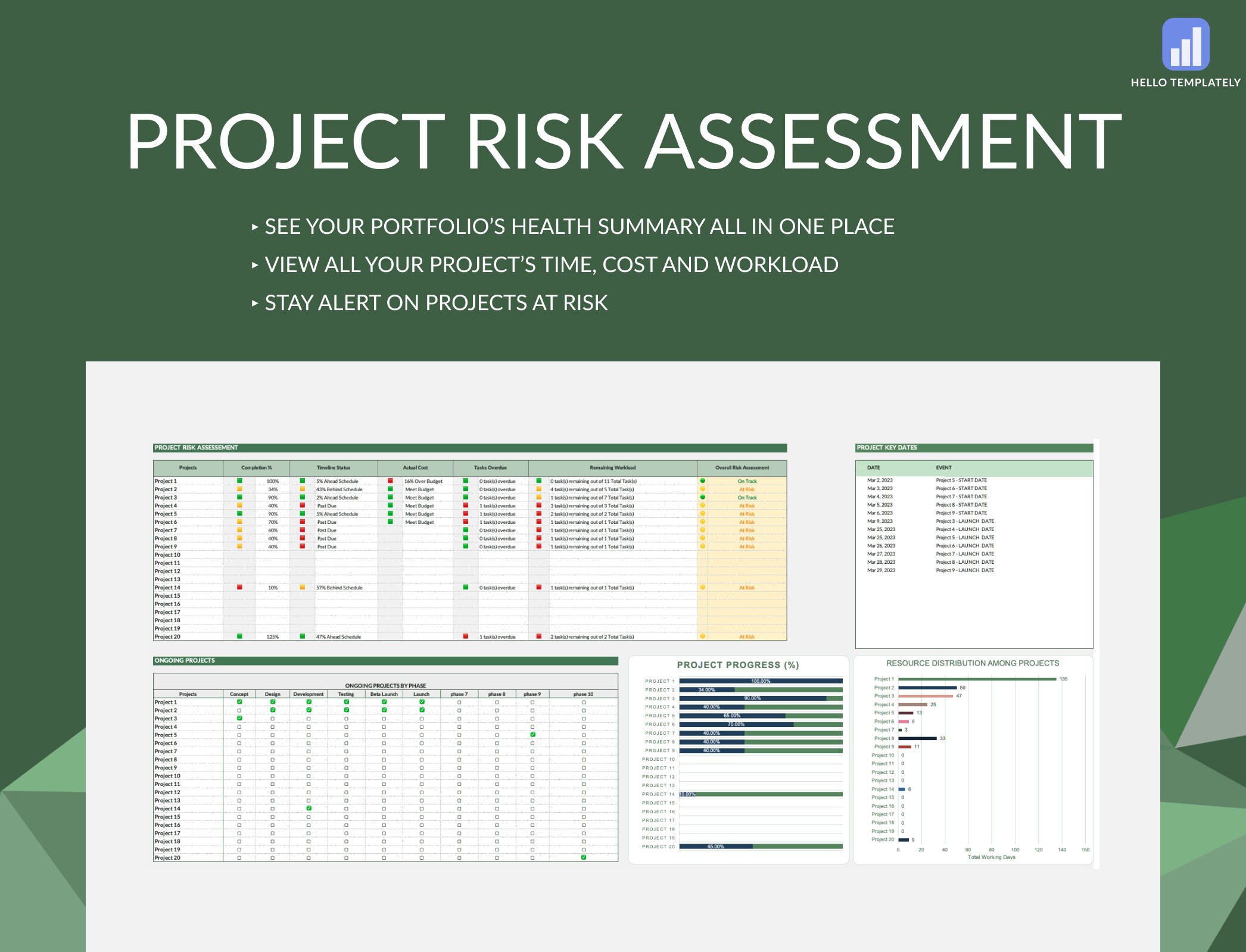Click the yellow At Risk indicator for Project 2
The width and height of the screenshot is (1246, 952).
703,489
